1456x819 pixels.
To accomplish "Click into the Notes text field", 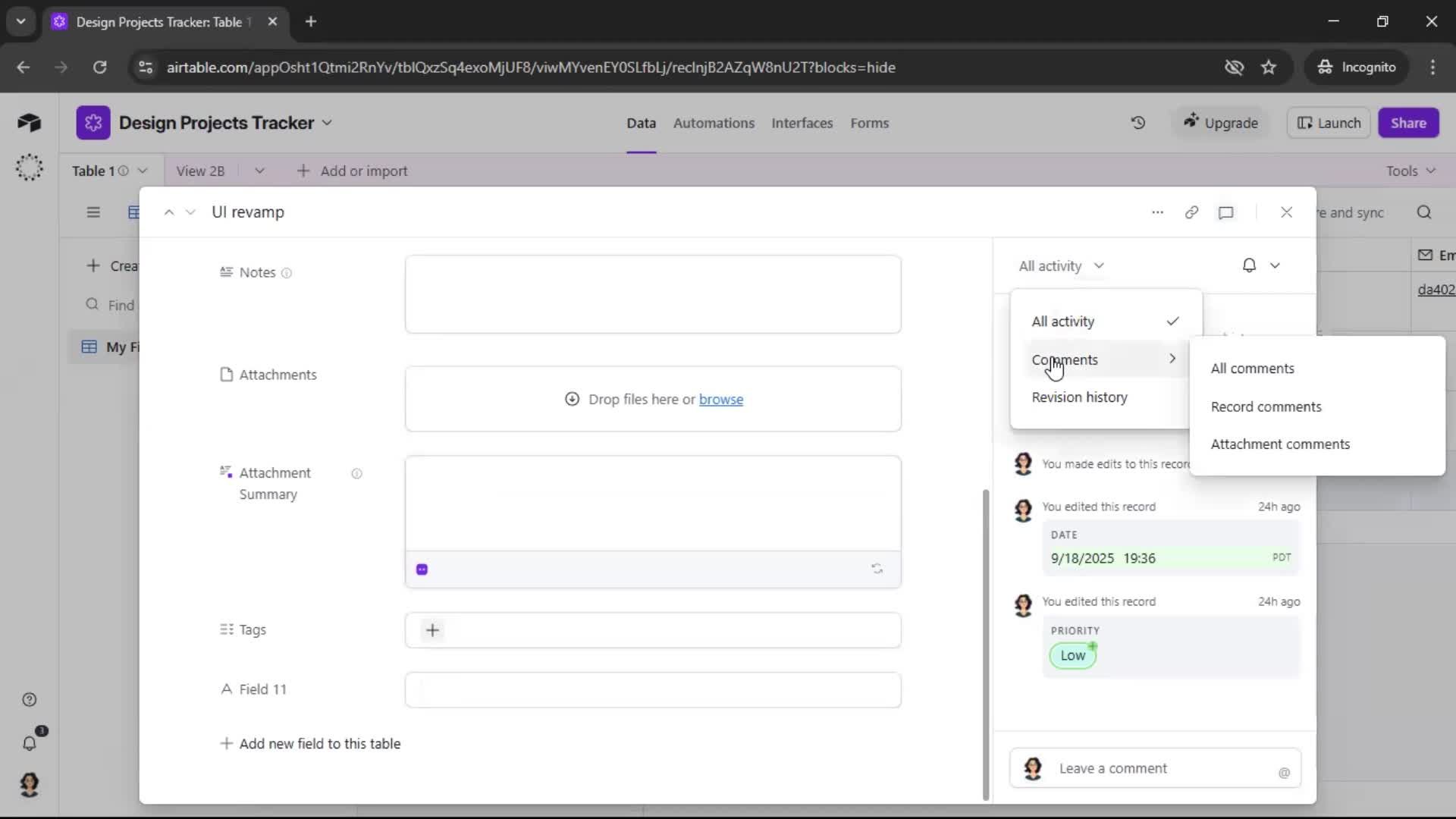I will point(653,294).
